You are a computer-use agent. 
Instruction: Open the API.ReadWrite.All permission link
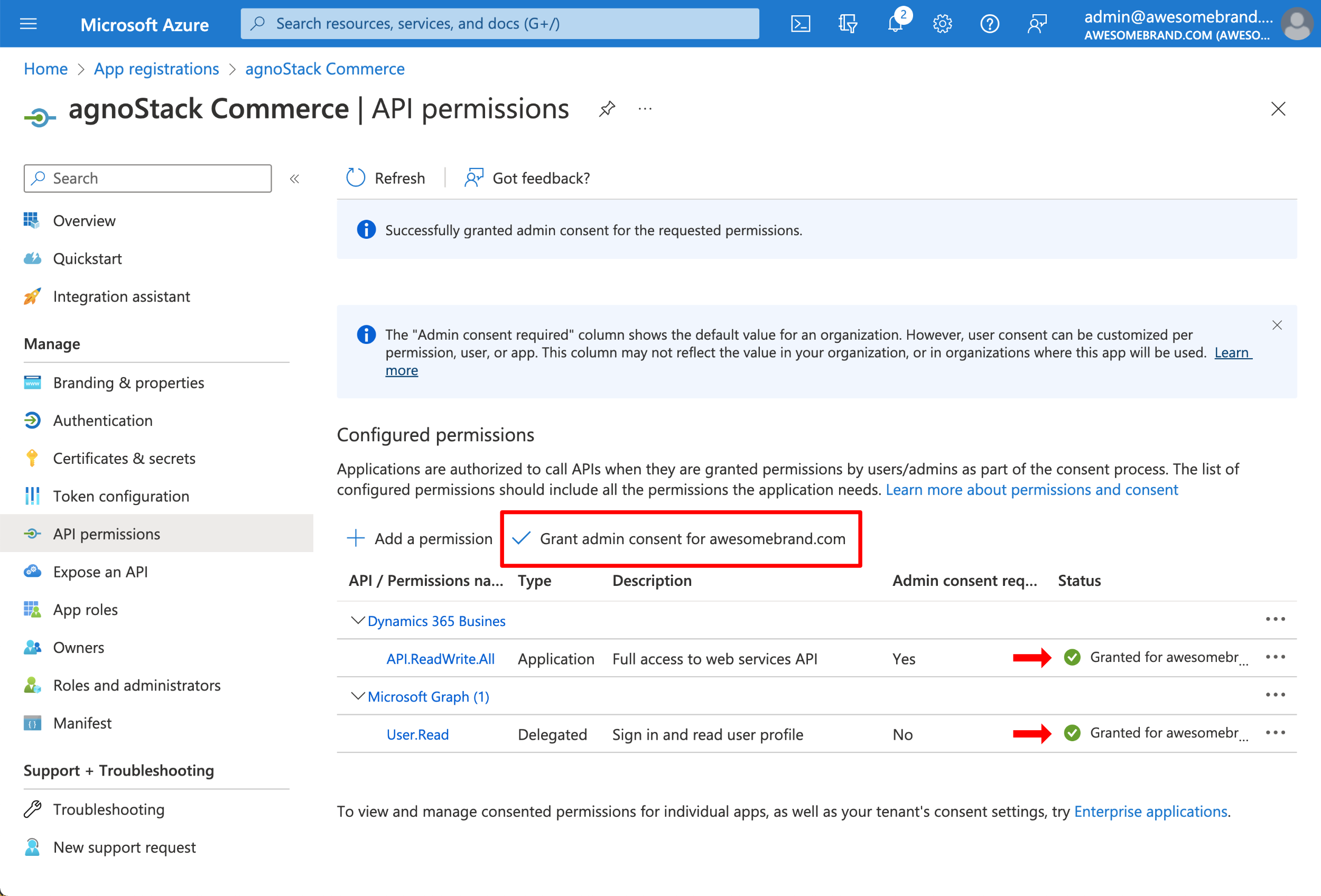441,659
